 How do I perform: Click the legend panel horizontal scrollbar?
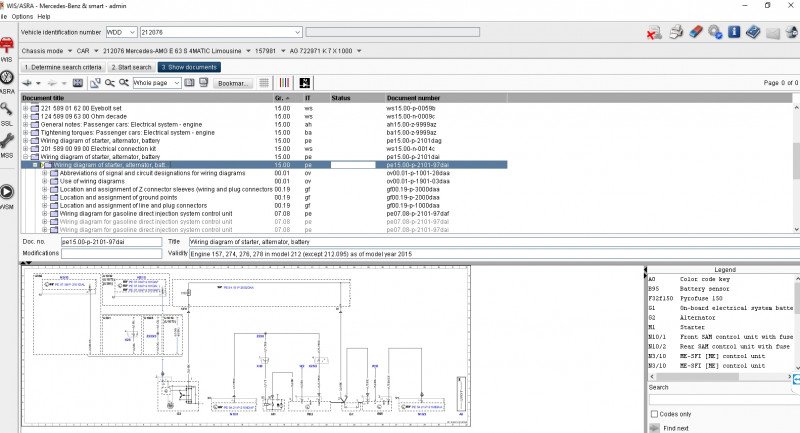pyautogui.click(x=720, y=376)
